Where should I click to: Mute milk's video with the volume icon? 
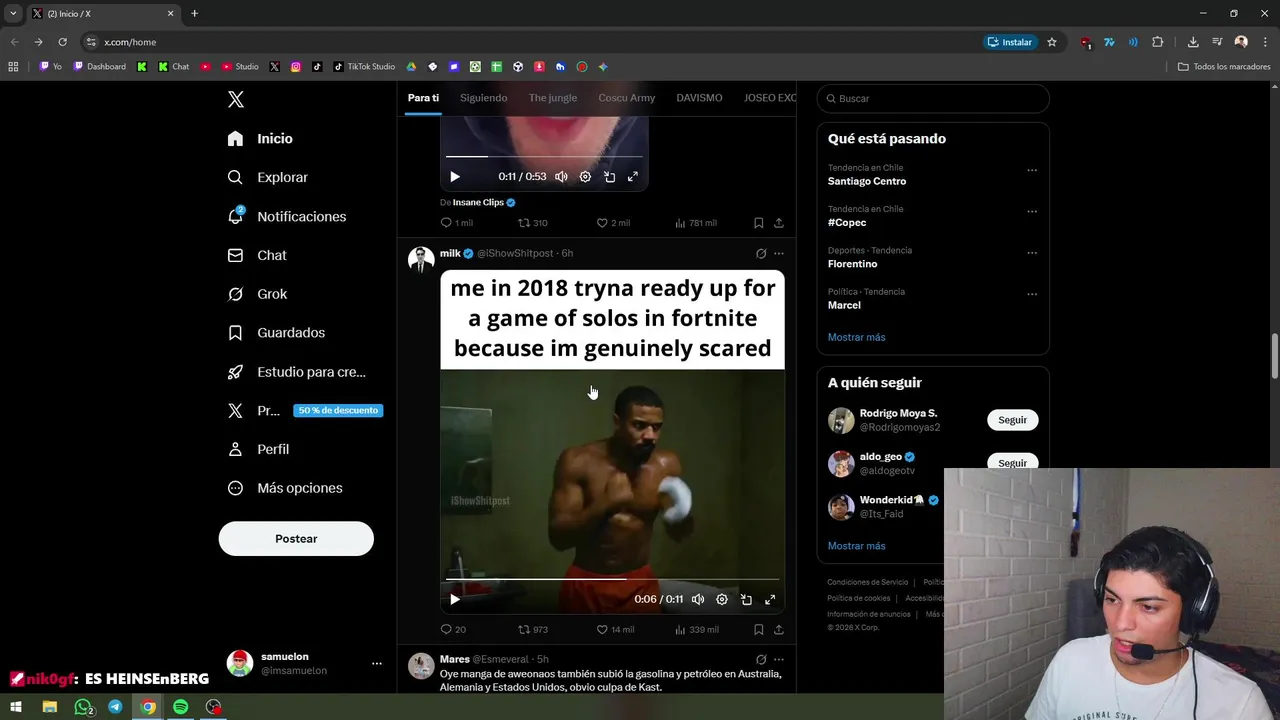click(698, 599)
